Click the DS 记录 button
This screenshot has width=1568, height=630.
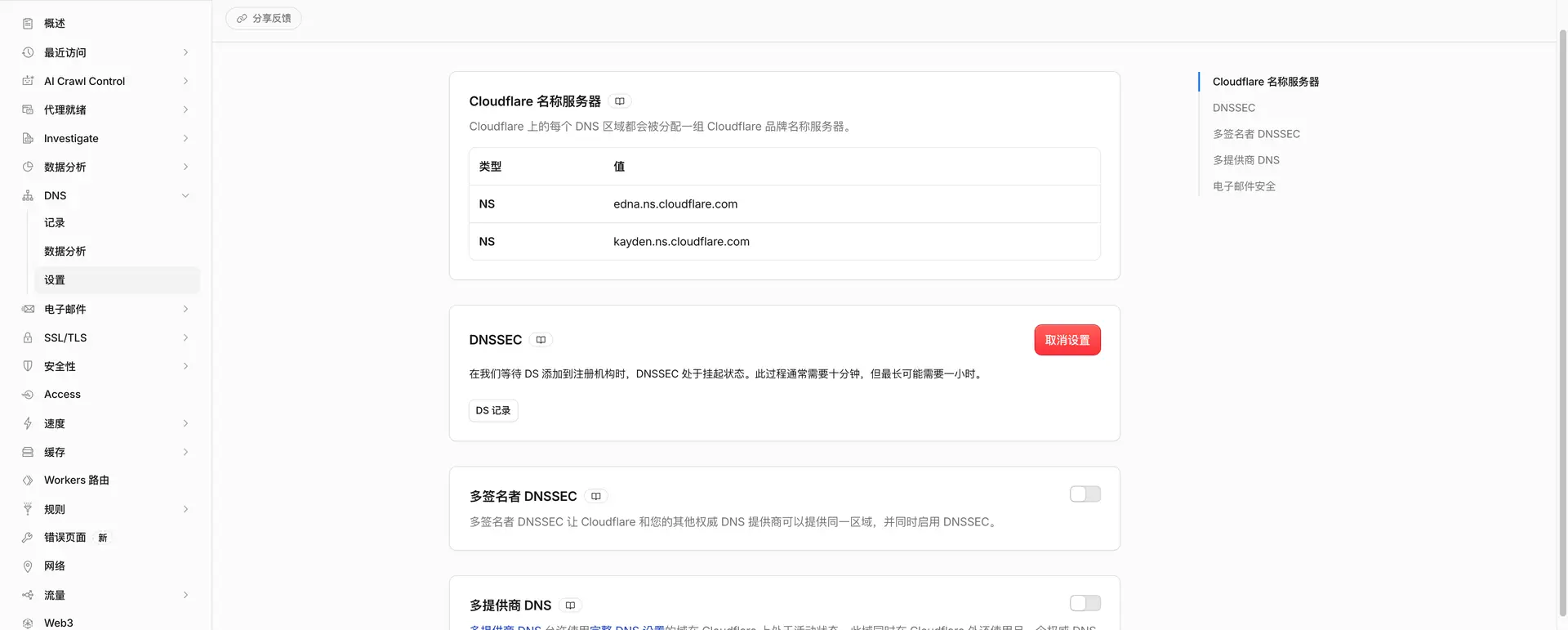[493, 410]
